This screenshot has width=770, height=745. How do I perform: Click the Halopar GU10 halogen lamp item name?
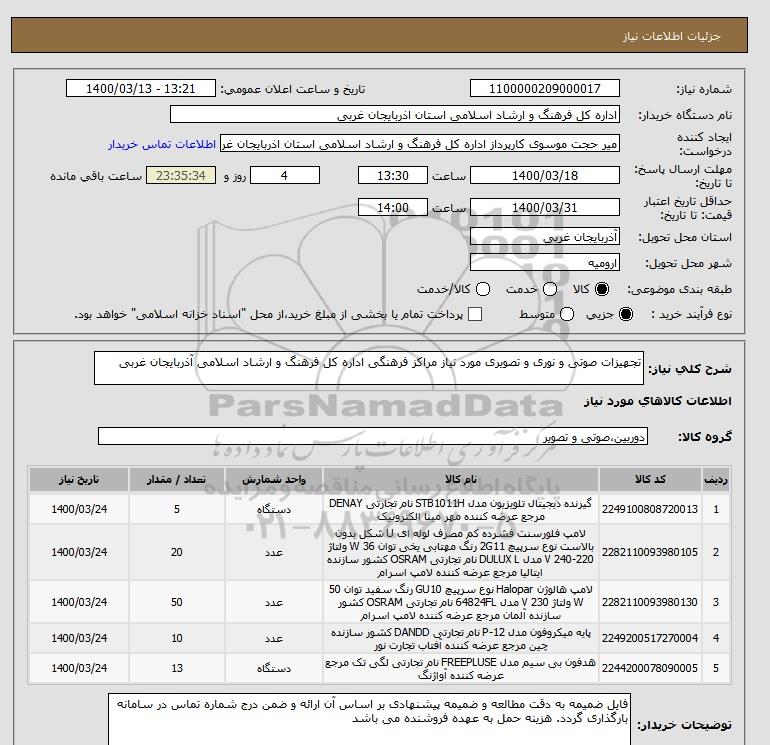coord(461,602)
